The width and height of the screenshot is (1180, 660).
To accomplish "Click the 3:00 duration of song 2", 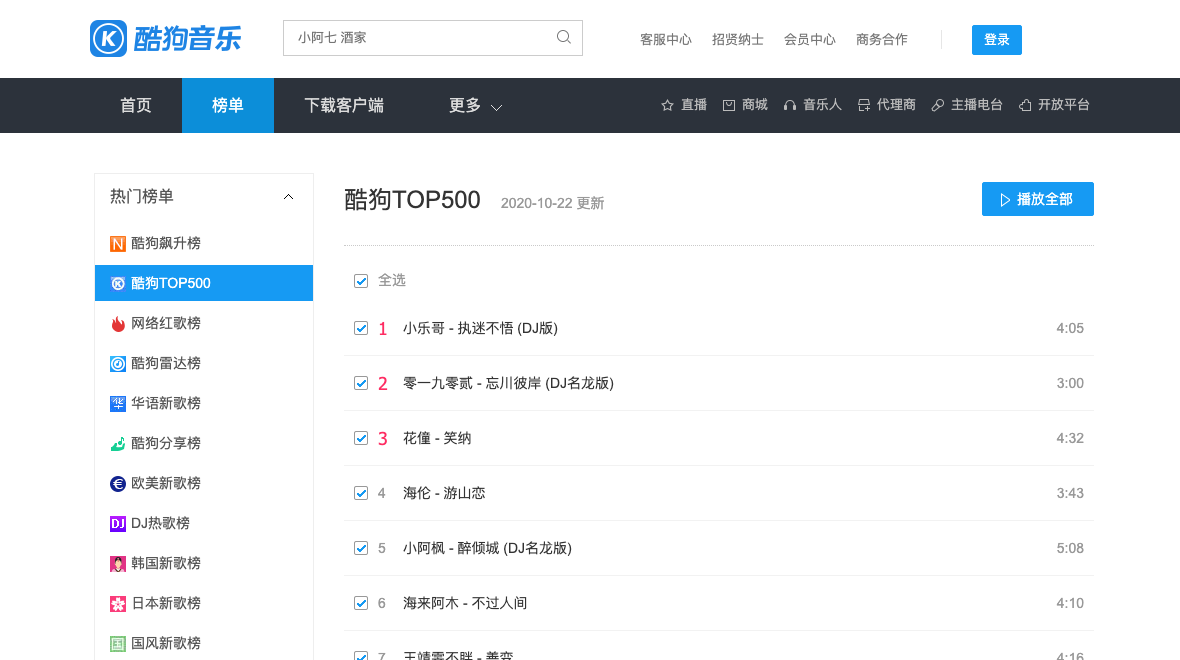I will [1069, 383].
